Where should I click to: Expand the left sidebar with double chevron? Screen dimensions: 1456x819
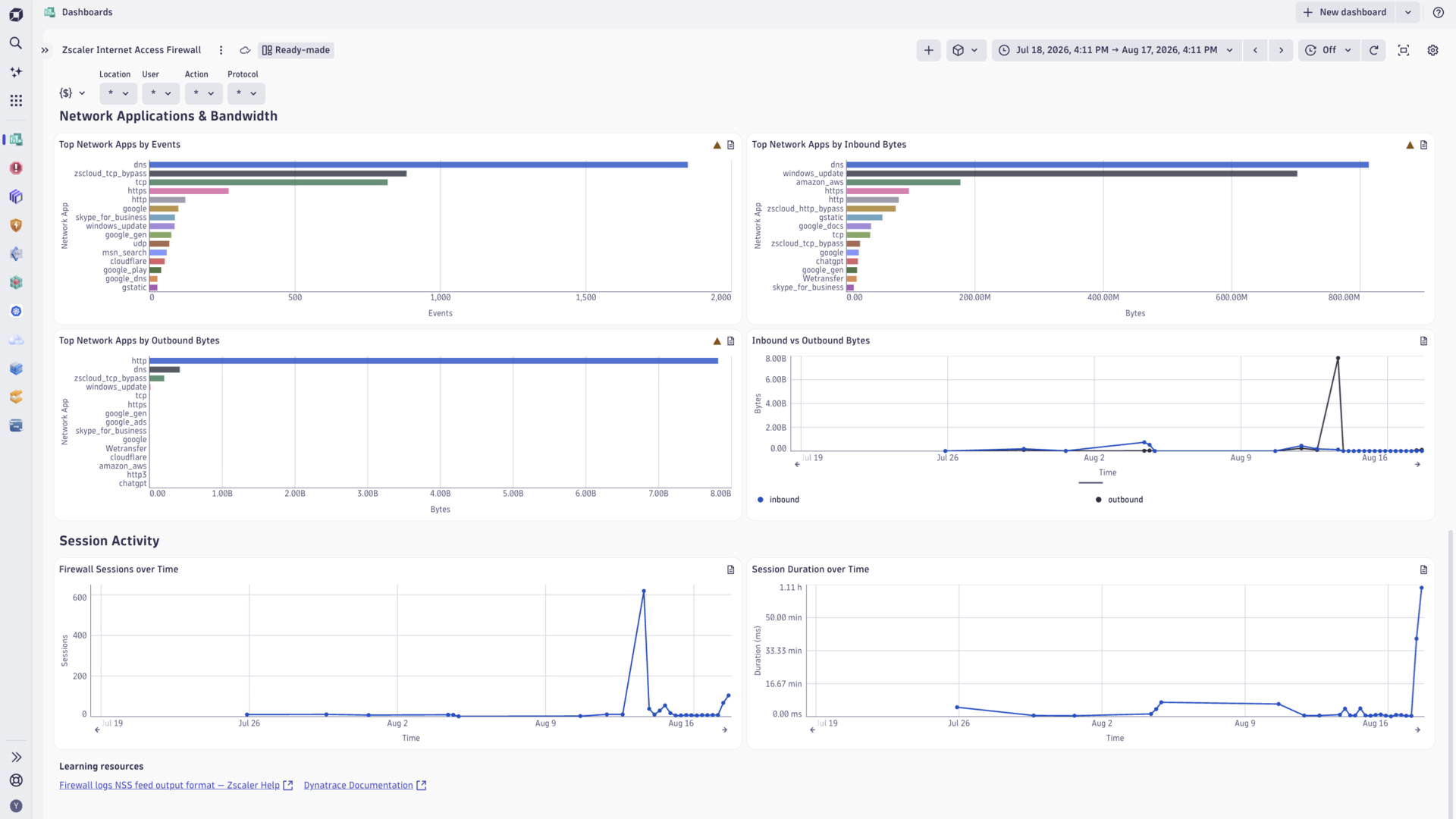pos(16,758)
